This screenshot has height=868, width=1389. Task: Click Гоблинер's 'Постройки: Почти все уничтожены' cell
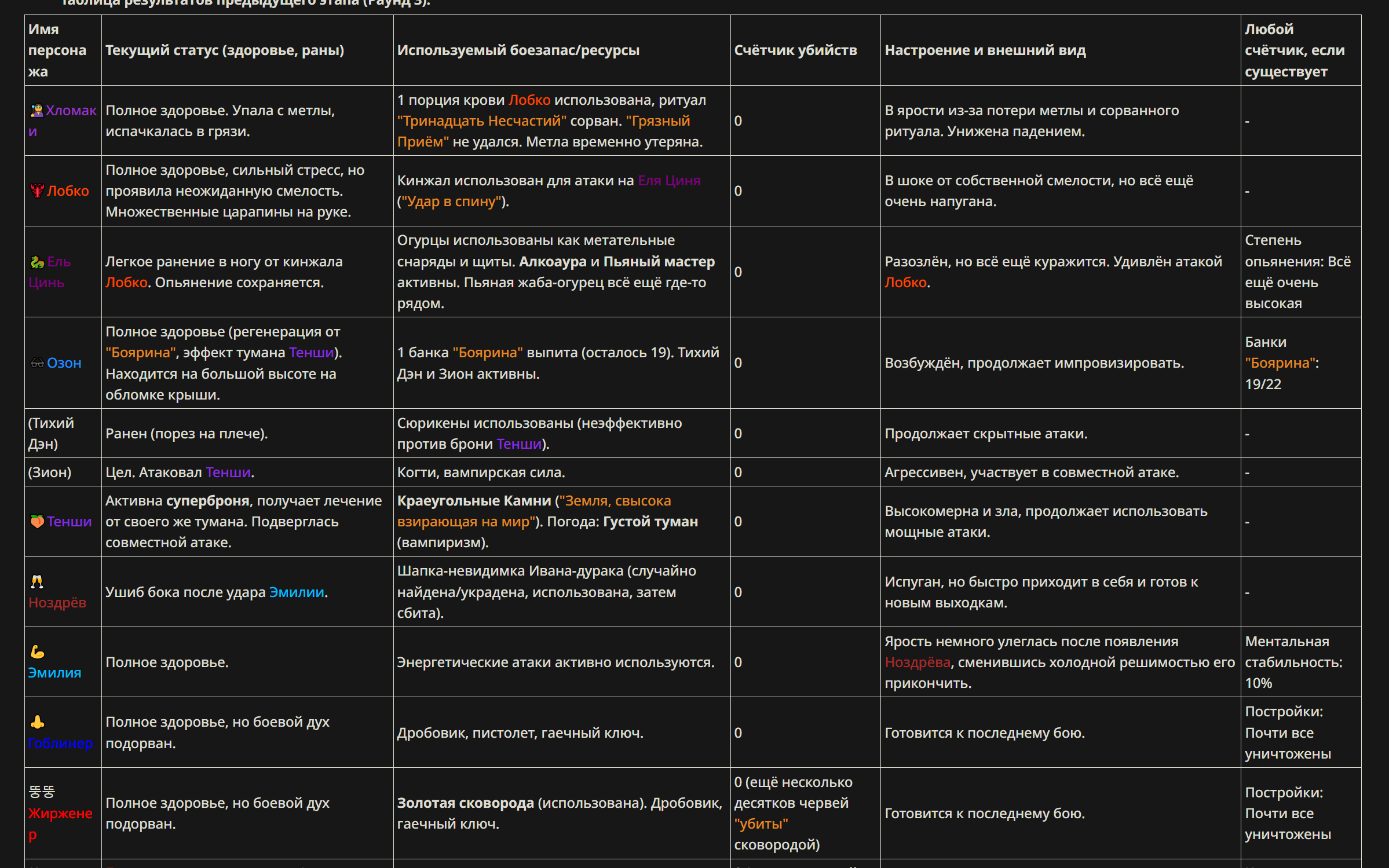coord(1301,733)
